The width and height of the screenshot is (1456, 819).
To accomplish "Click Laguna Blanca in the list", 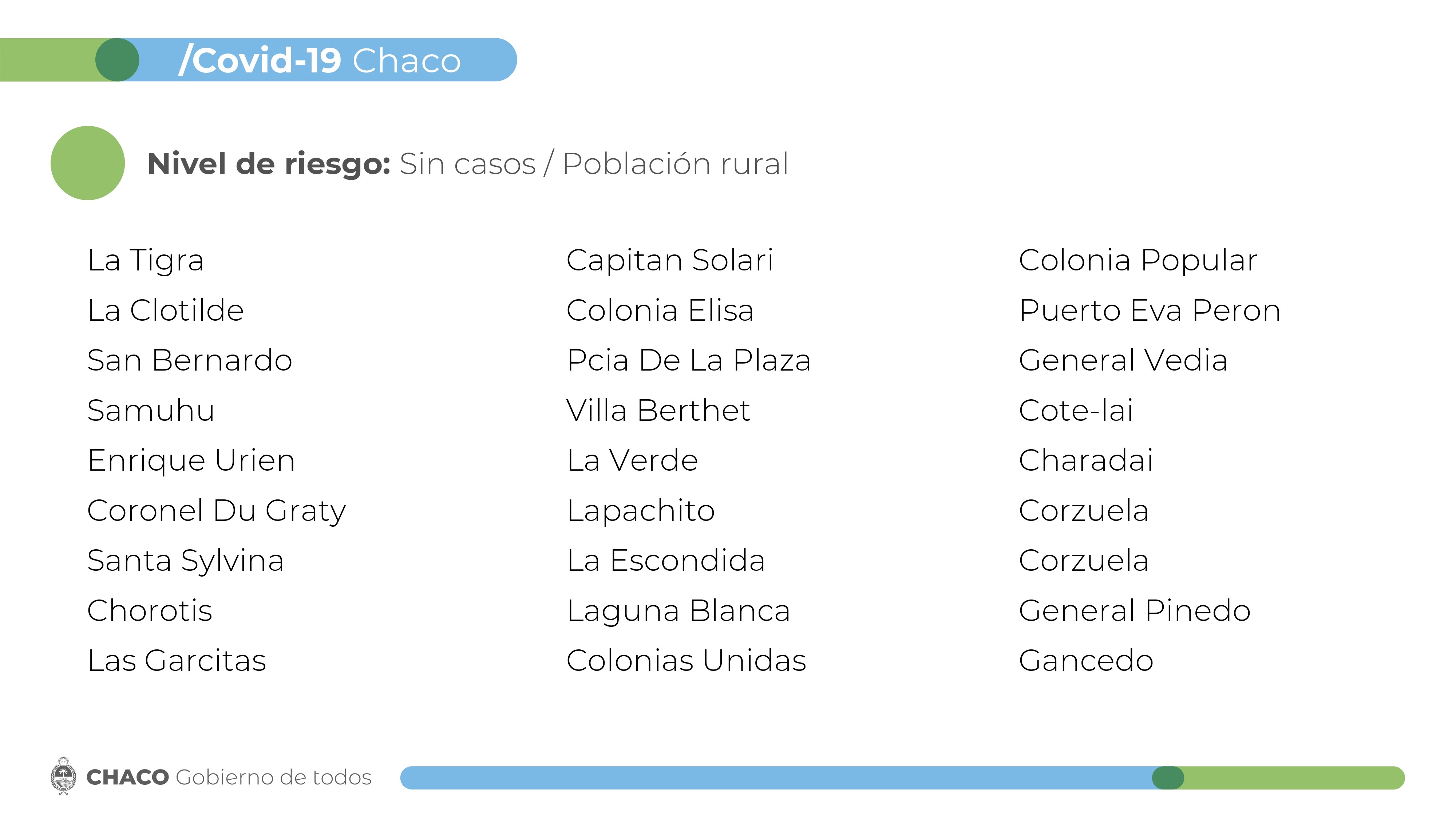I will [678, 611].
